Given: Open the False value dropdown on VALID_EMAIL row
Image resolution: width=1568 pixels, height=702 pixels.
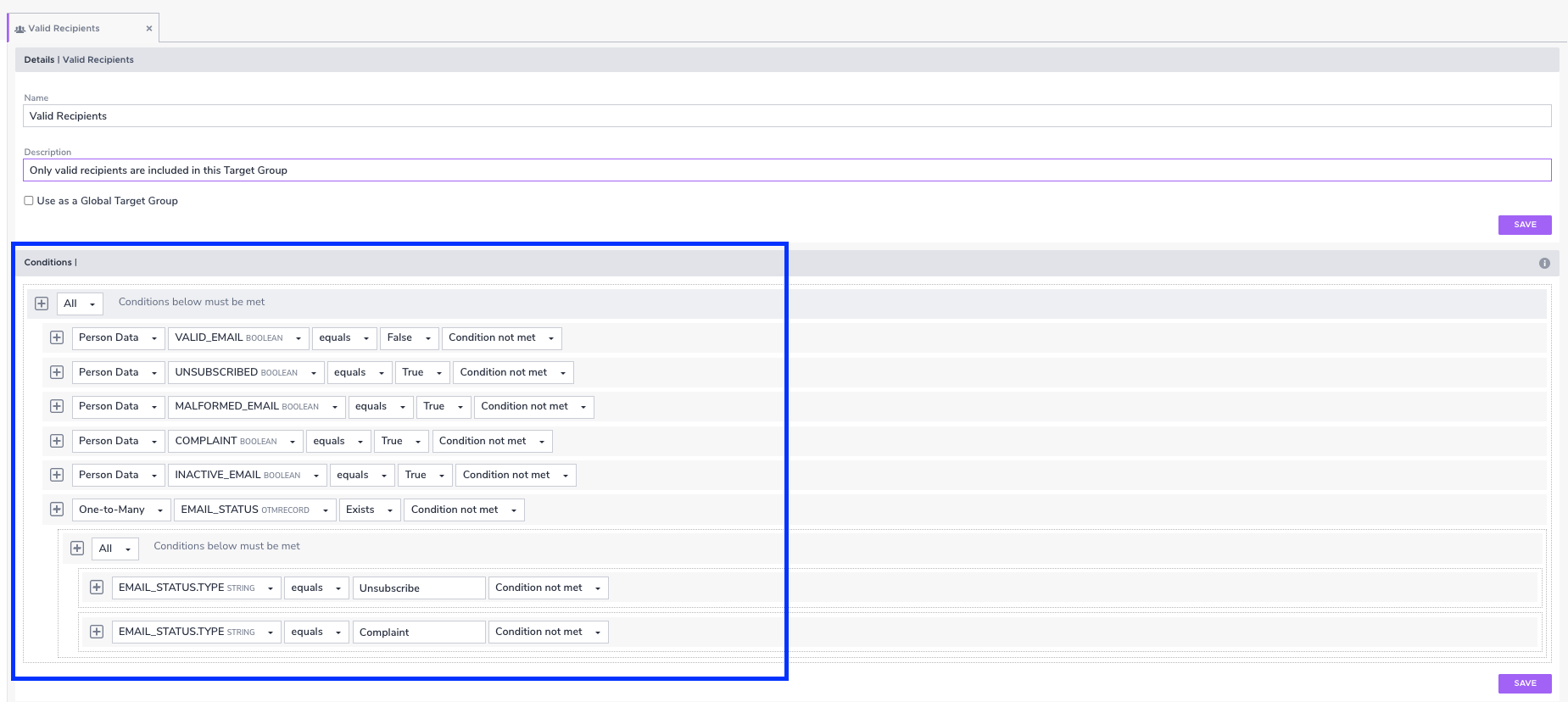Looking at the screenshot, I should pyautogui.click(x=410, y=338).
